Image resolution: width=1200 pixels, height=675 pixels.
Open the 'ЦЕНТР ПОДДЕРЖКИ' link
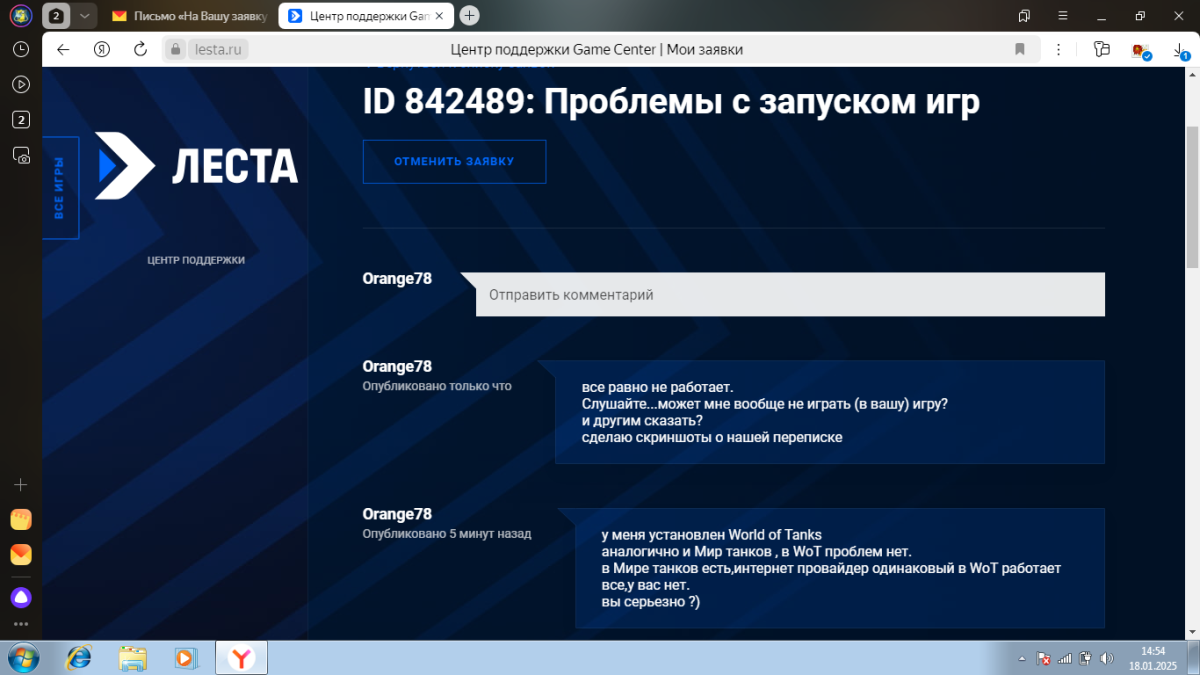coord(196,260)
